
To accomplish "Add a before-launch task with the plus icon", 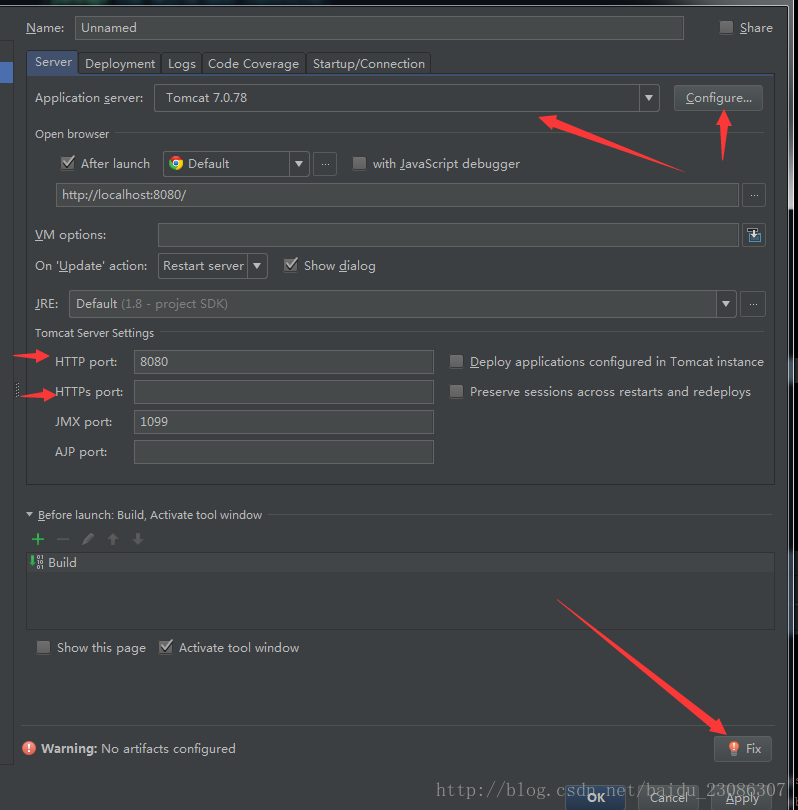I will [38, 539].
